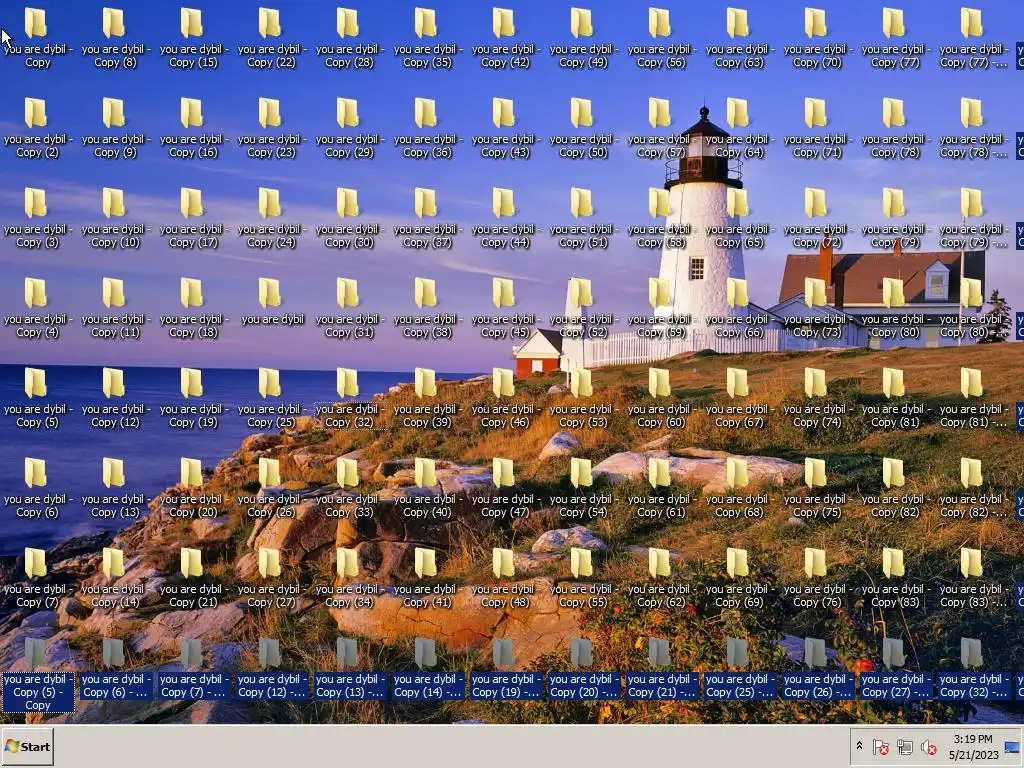The height and width of the screenshot is (768, 1024).
Task: Click label text "Copy (49)"
Action: (x=583, y=63)
